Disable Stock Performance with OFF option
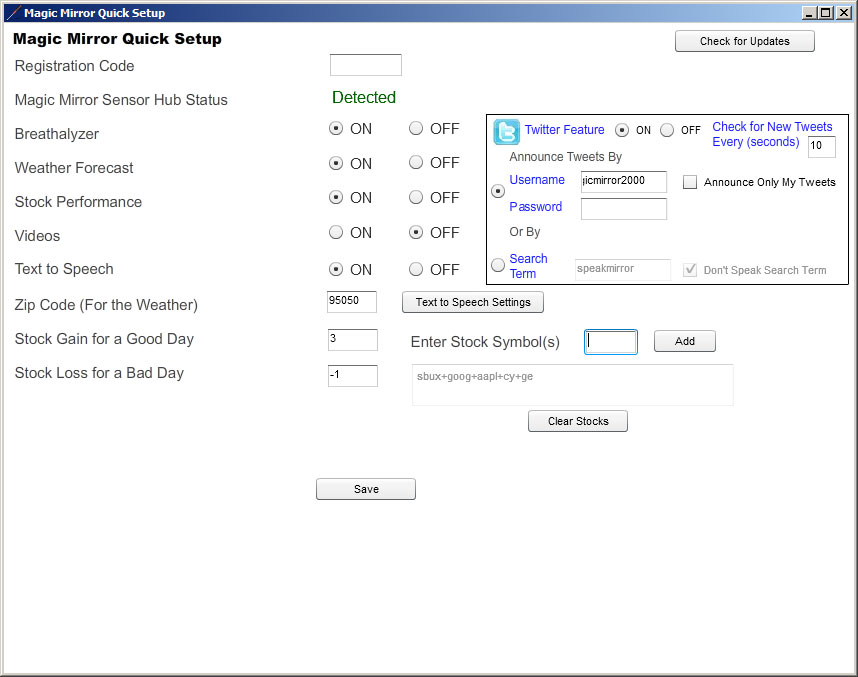The height and width of the screenshot is (677, 858). coord(416,197)
